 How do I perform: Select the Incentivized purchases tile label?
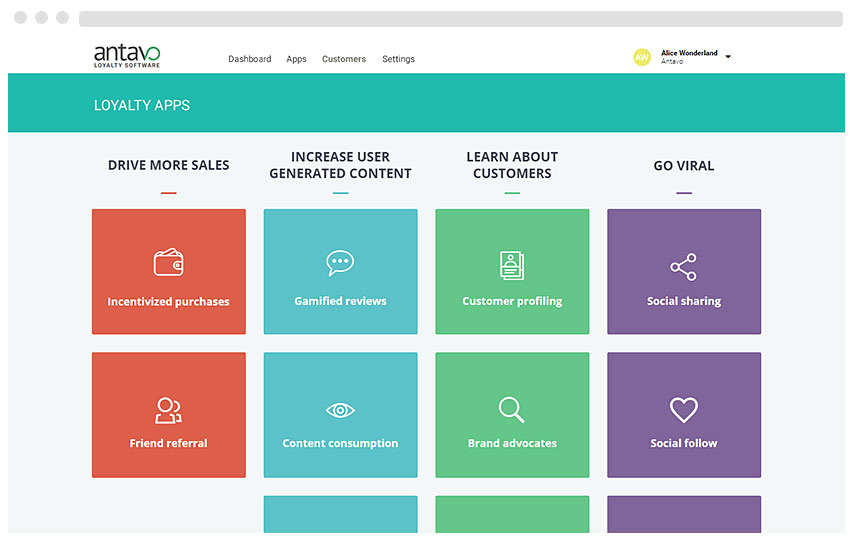[x=168, y=301]
